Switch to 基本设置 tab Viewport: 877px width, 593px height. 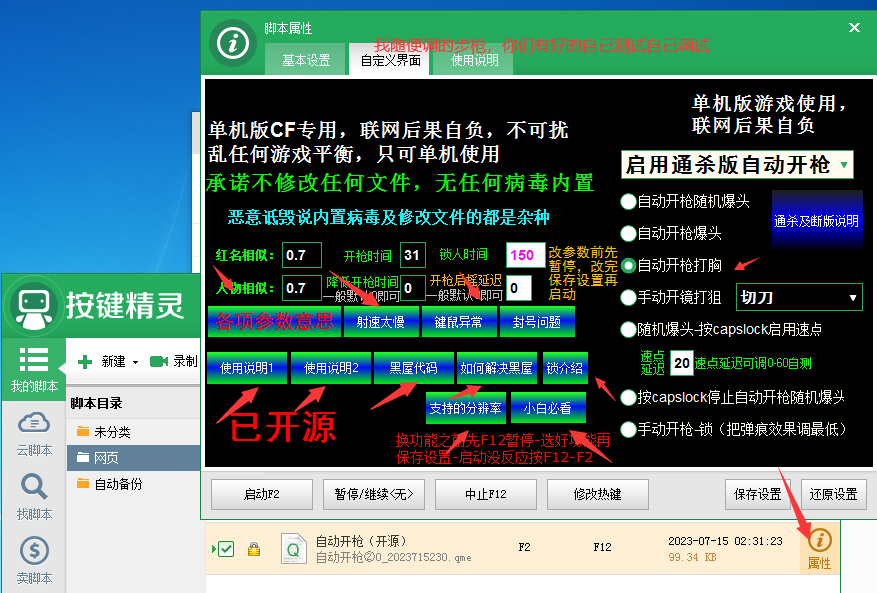[306, 59]
